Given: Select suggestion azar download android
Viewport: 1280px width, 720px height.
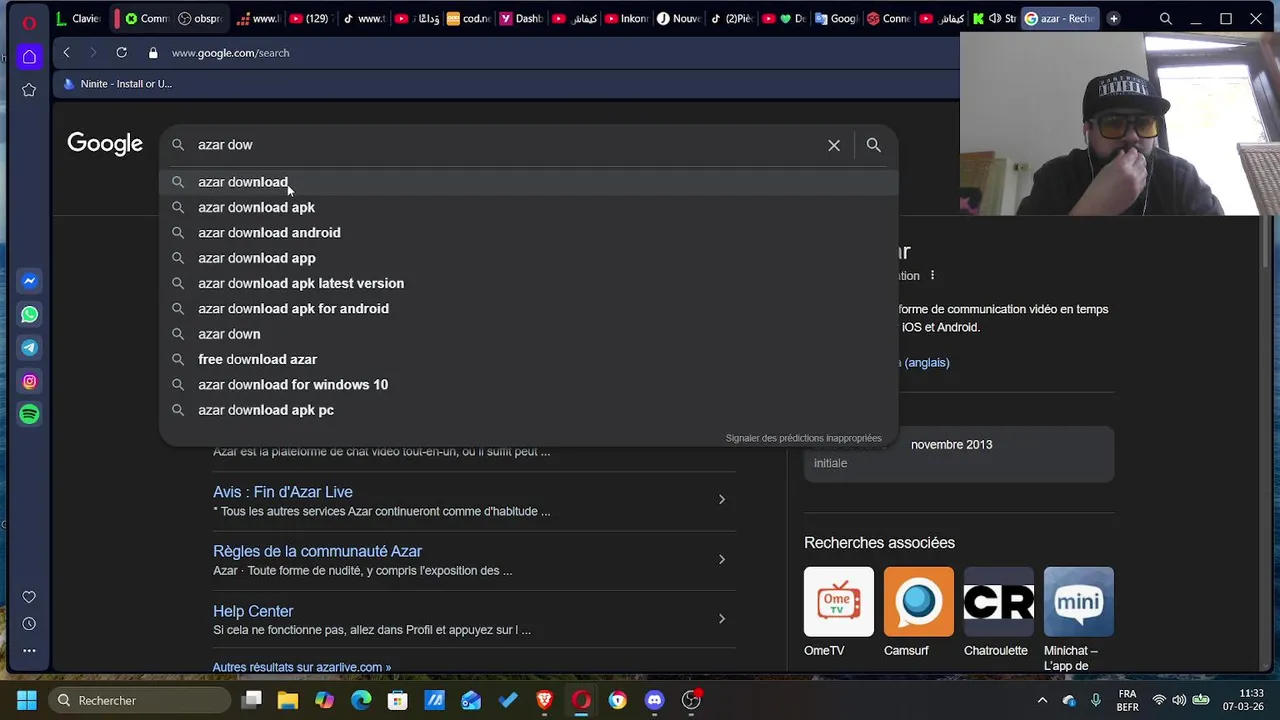Looking at the screenshot, I should (529, 232).
